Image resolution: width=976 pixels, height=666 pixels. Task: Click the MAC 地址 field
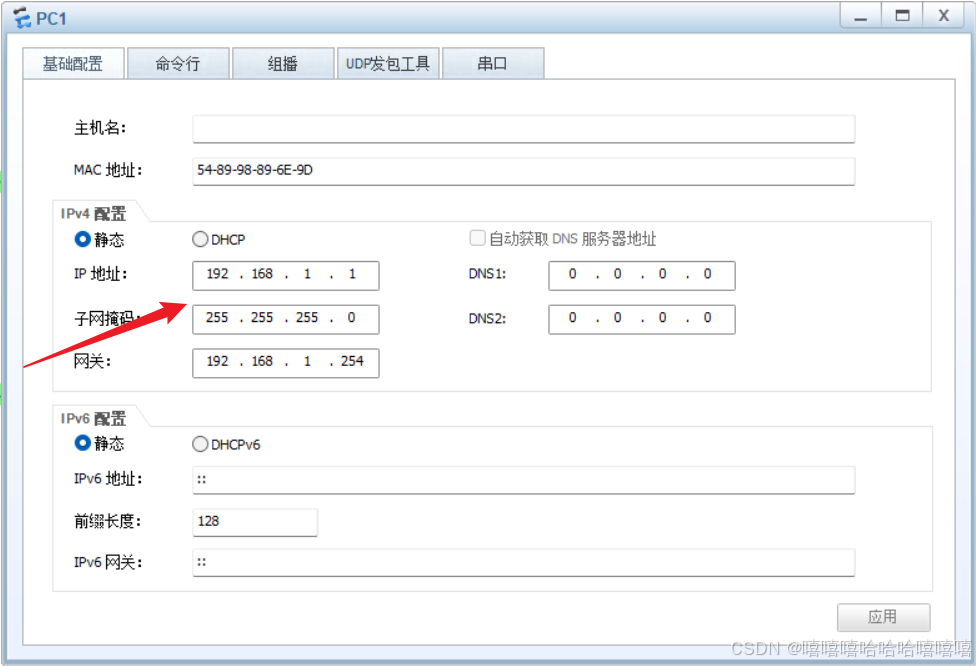click(523, 171)
